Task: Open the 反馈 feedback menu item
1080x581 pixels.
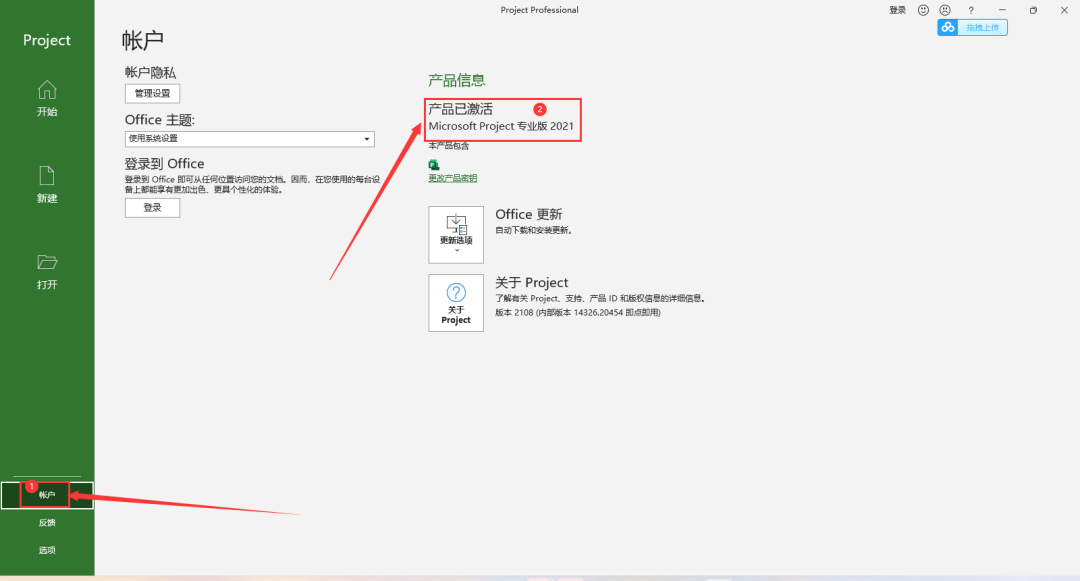Action: (x=46, y=521)
